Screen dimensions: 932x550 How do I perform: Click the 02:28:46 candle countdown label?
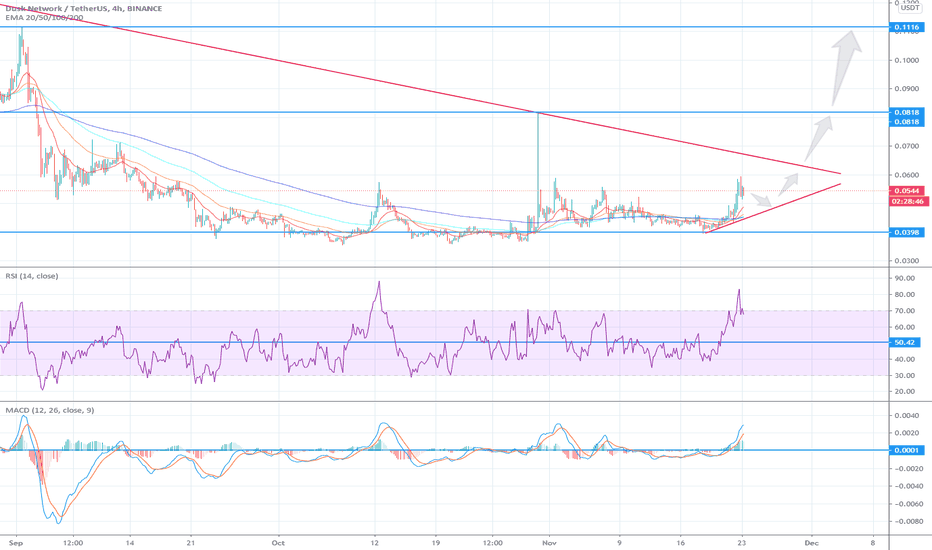pos(908,202)
